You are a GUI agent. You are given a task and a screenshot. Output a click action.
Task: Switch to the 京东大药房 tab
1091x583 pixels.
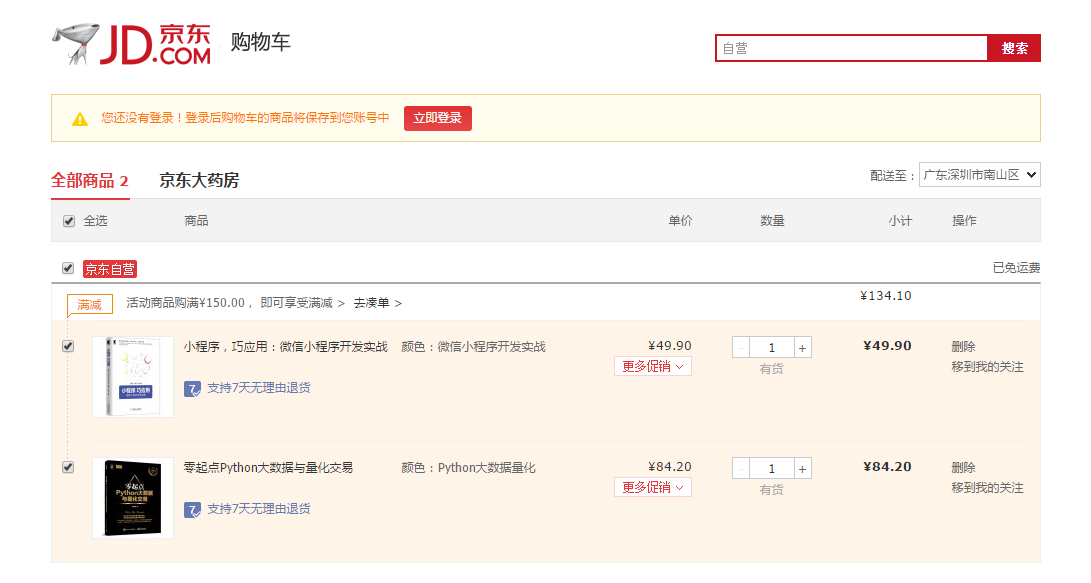point(201,180)
